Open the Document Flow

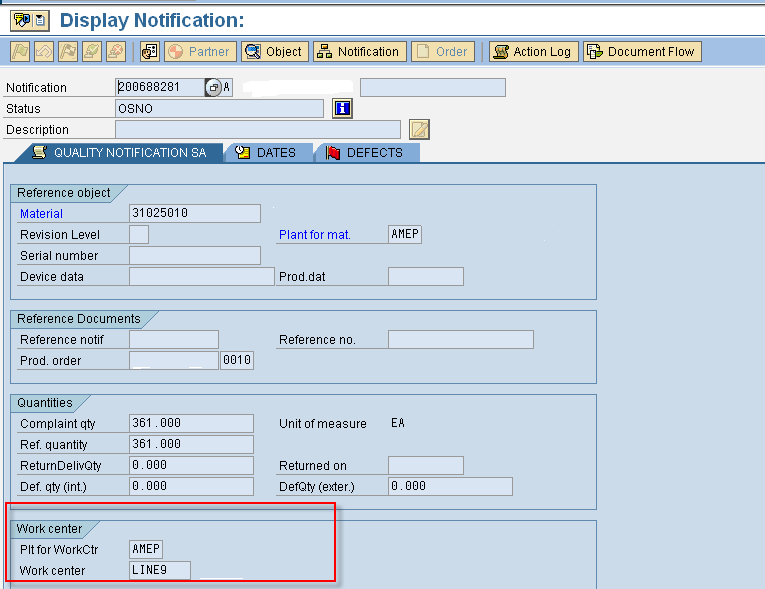tap(642, 51)
